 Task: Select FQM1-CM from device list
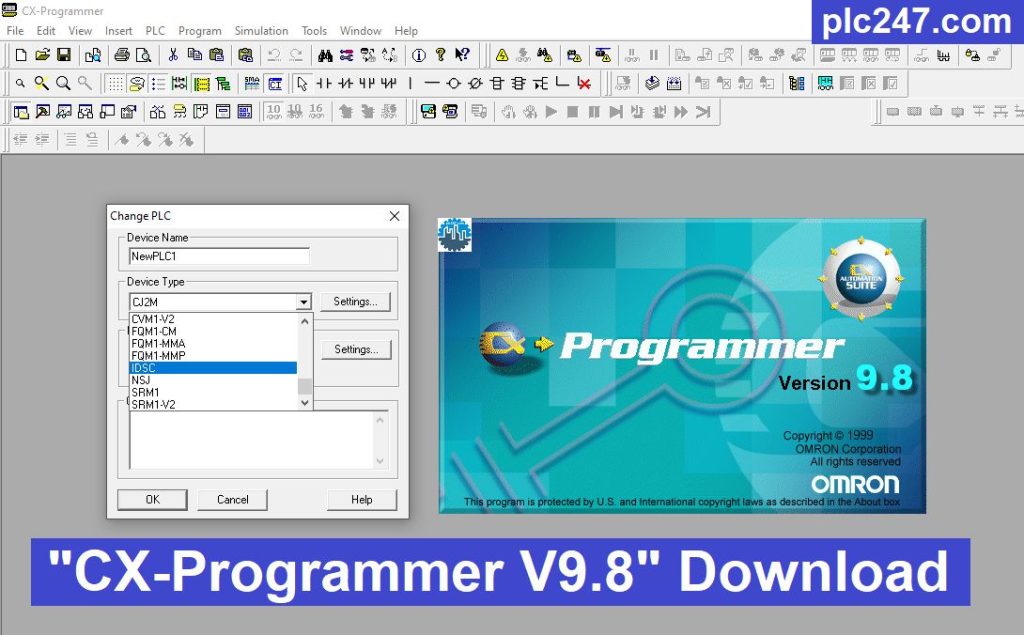(213, 331)
